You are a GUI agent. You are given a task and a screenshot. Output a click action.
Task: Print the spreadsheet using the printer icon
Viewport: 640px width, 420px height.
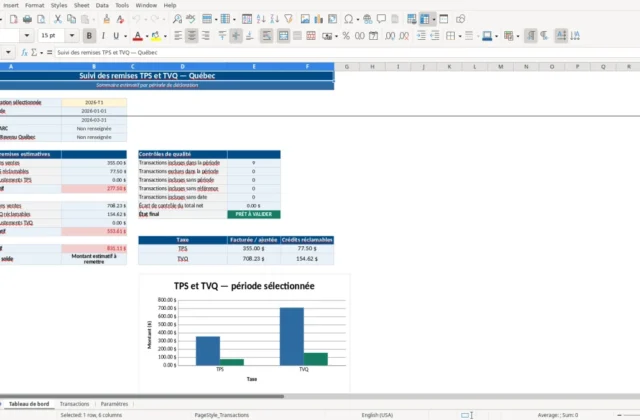[27, 19]
